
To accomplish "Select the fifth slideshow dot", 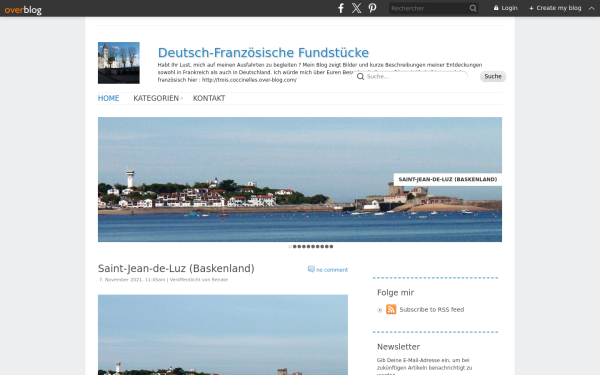I will point(308,247).
